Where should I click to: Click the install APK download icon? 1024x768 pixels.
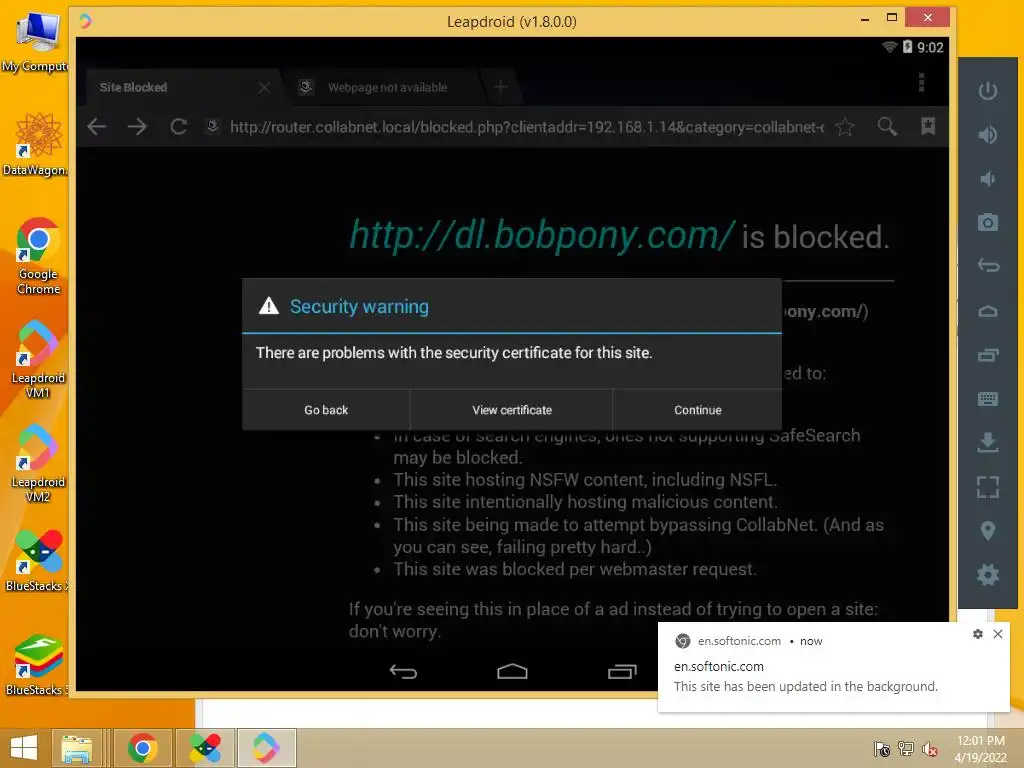(987, 442)
